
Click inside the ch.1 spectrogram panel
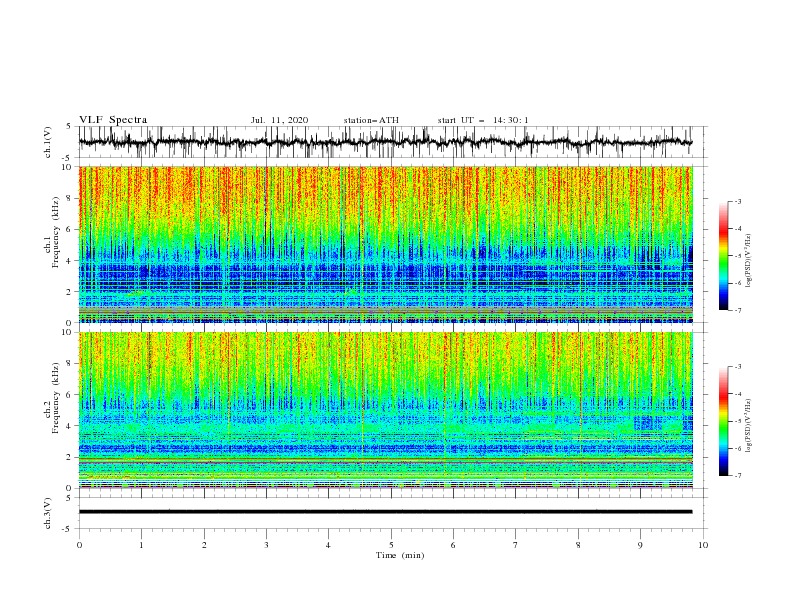[x=385, y=244]
